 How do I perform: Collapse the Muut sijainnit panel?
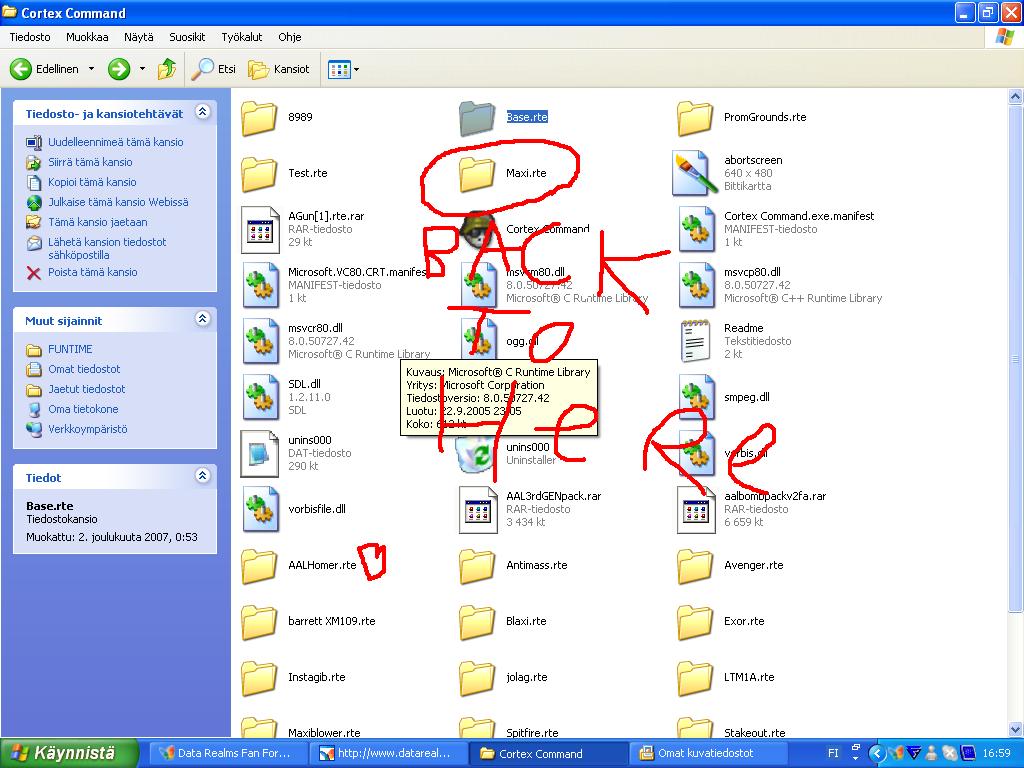[x=203, y=320]
